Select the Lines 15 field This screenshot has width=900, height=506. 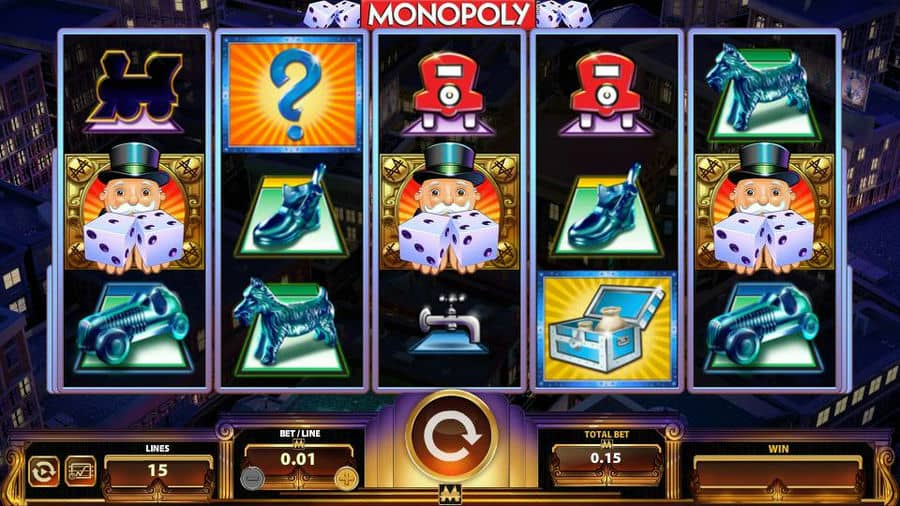click(x=157, y=470)
